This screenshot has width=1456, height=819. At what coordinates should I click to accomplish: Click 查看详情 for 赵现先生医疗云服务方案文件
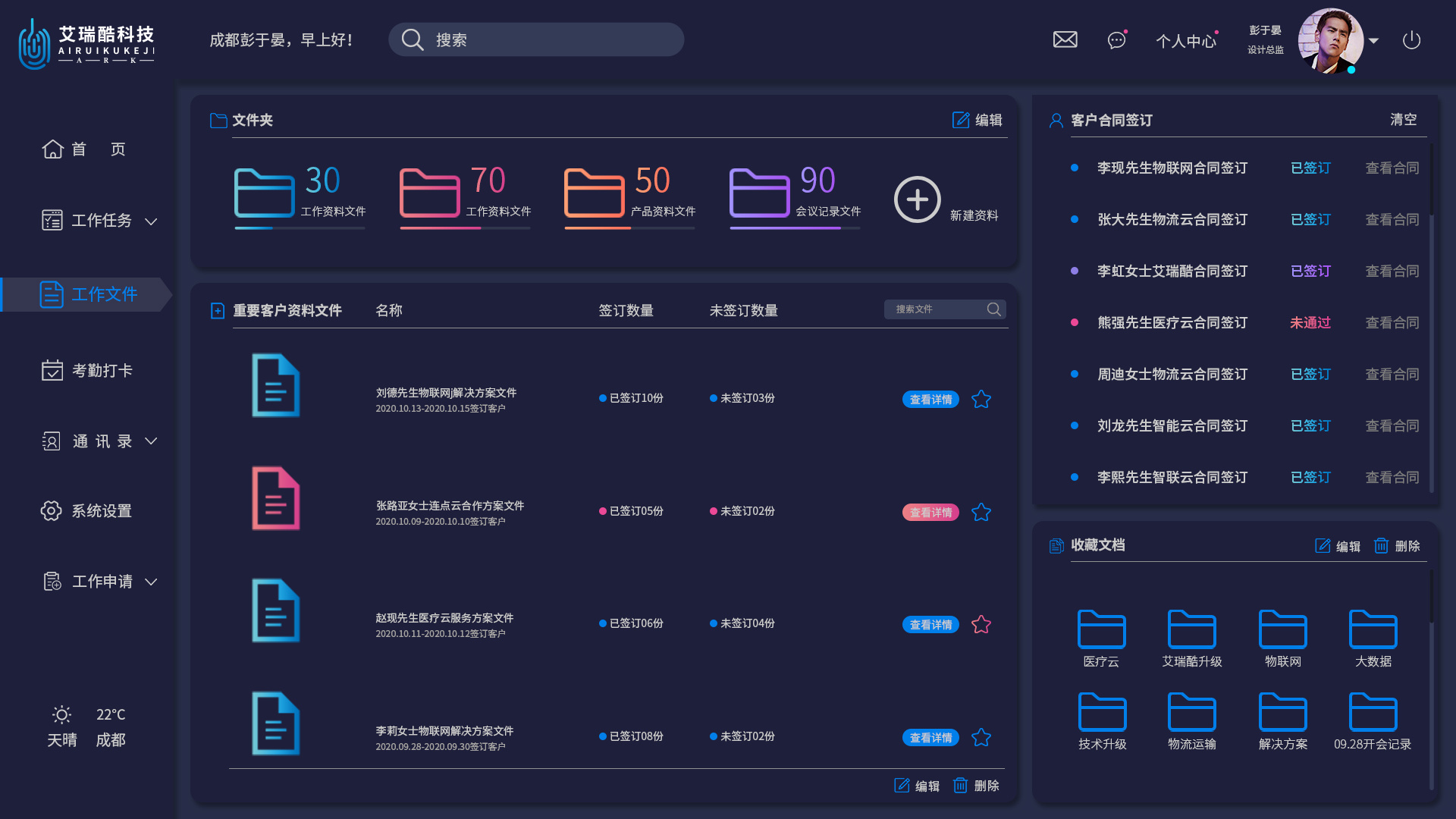(x=930, y=624)
